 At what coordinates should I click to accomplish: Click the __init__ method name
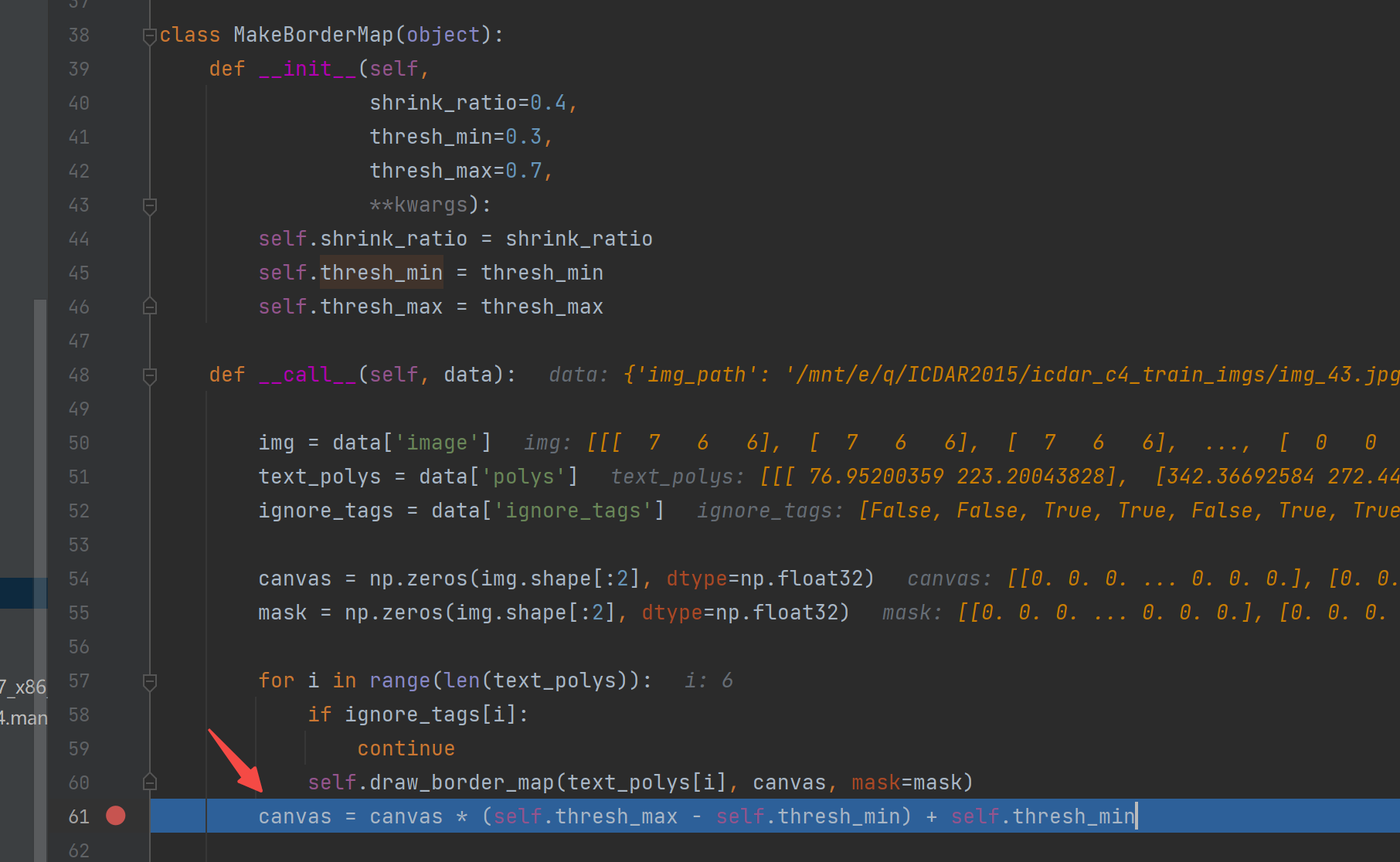[308, 69]
